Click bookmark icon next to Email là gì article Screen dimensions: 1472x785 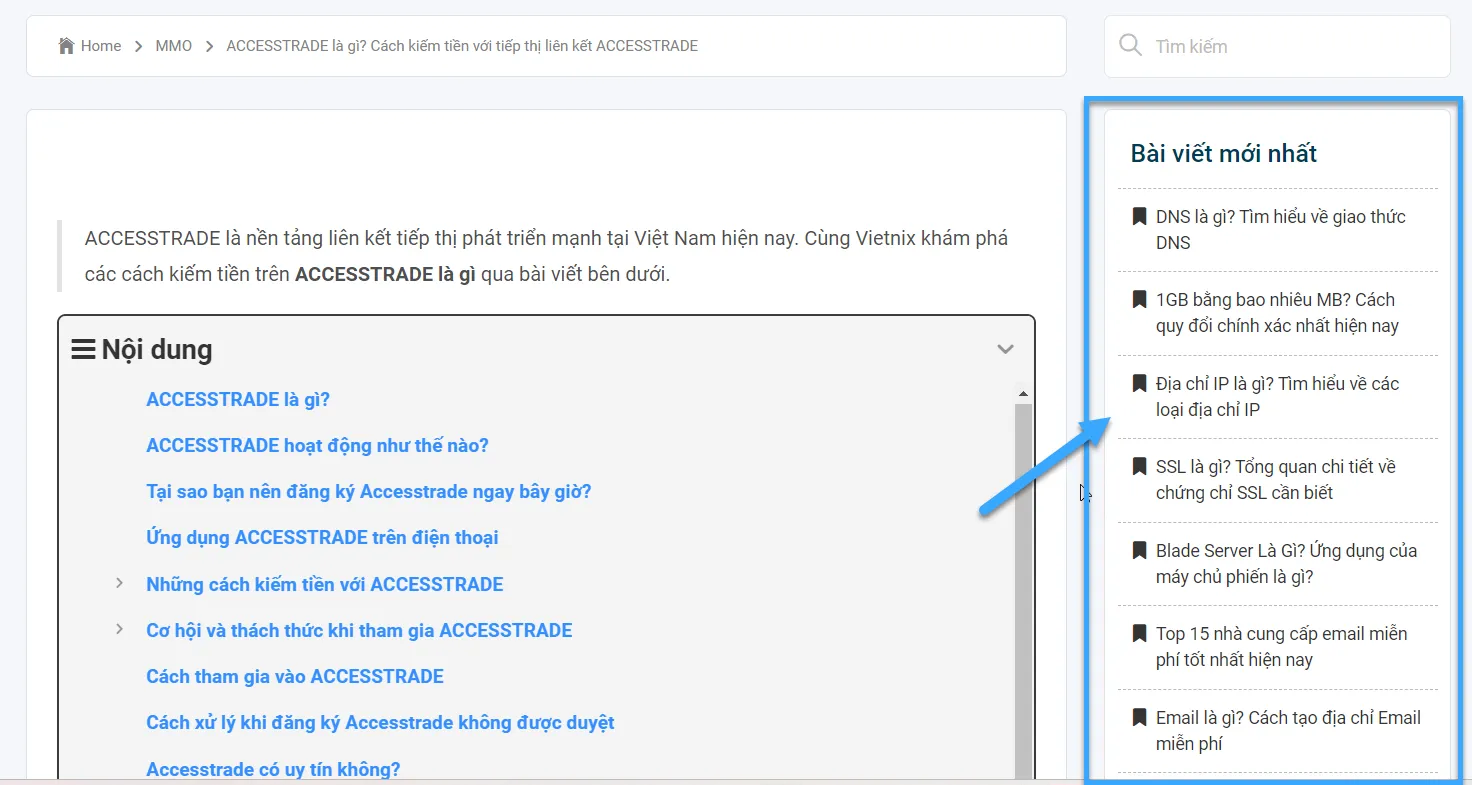(1139, 717)
